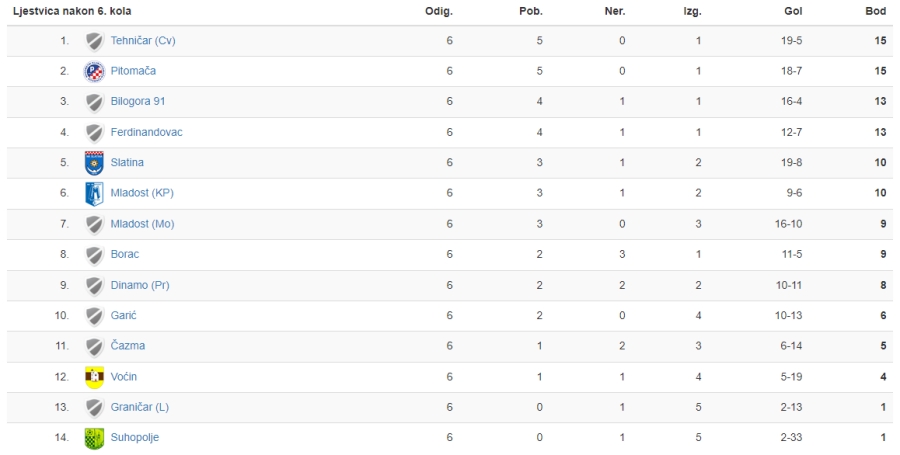Click the Pitomača club crest icon

click(94, 72)
